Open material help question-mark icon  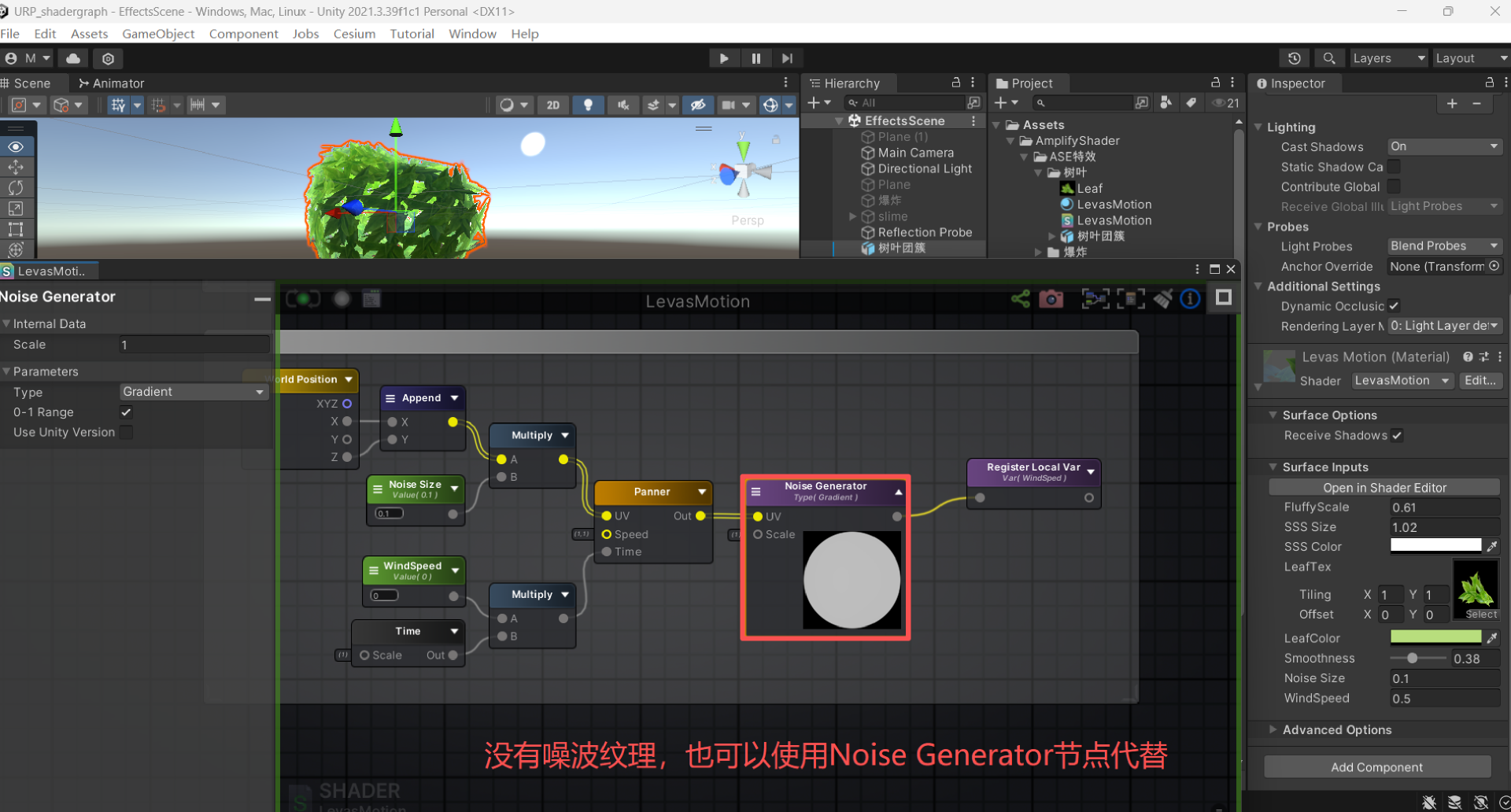[x=1468, y=356]
